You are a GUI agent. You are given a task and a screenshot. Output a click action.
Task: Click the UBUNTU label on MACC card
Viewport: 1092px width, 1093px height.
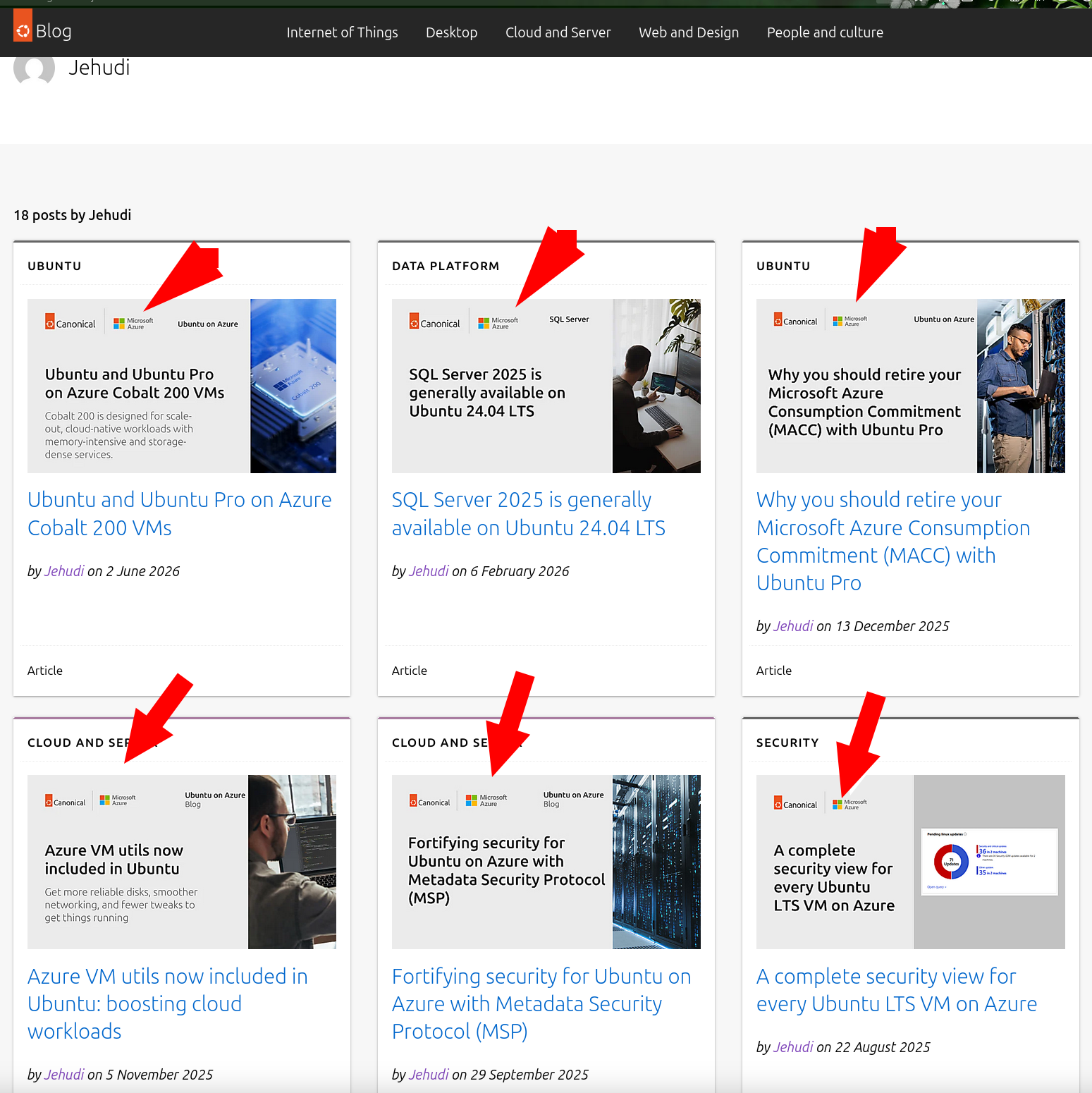coord(783,266)
